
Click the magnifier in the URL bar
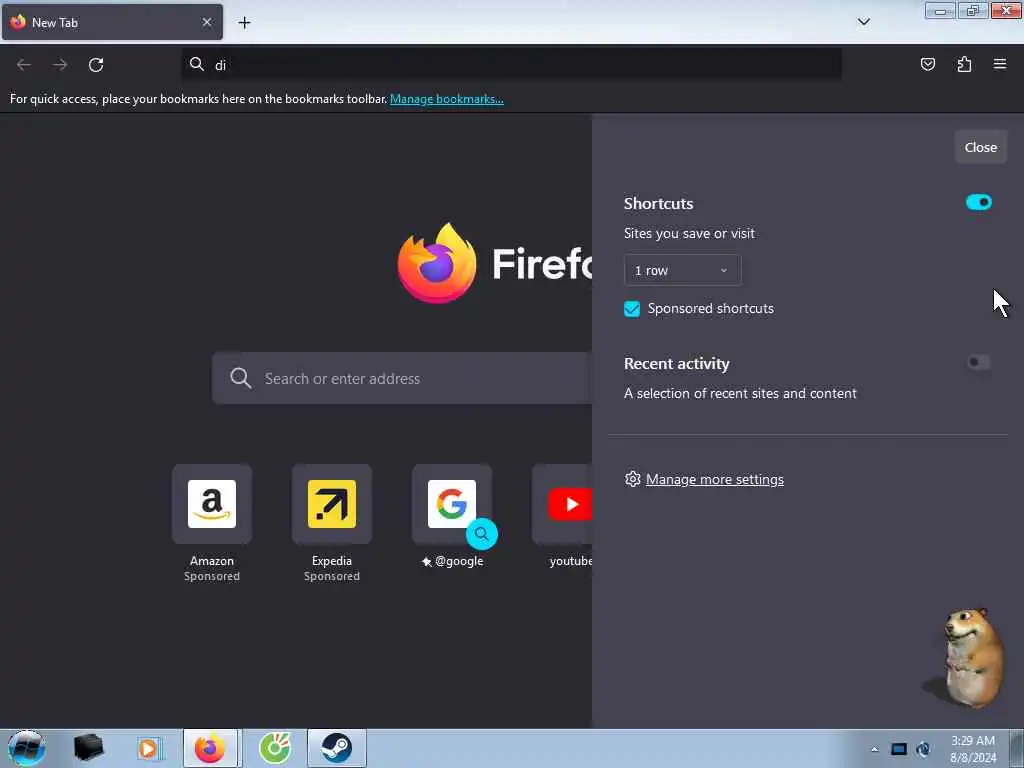point(197,64)
